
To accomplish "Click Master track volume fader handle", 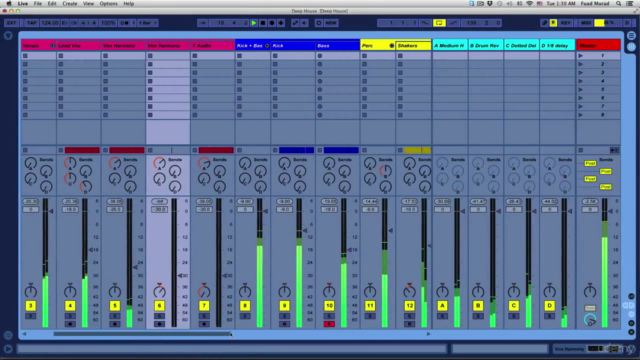I will (611, 211).
